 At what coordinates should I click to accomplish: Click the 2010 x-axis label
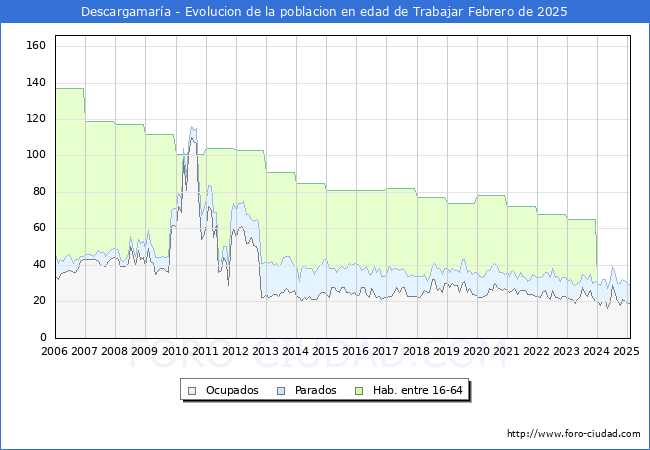tap(175, 351)
